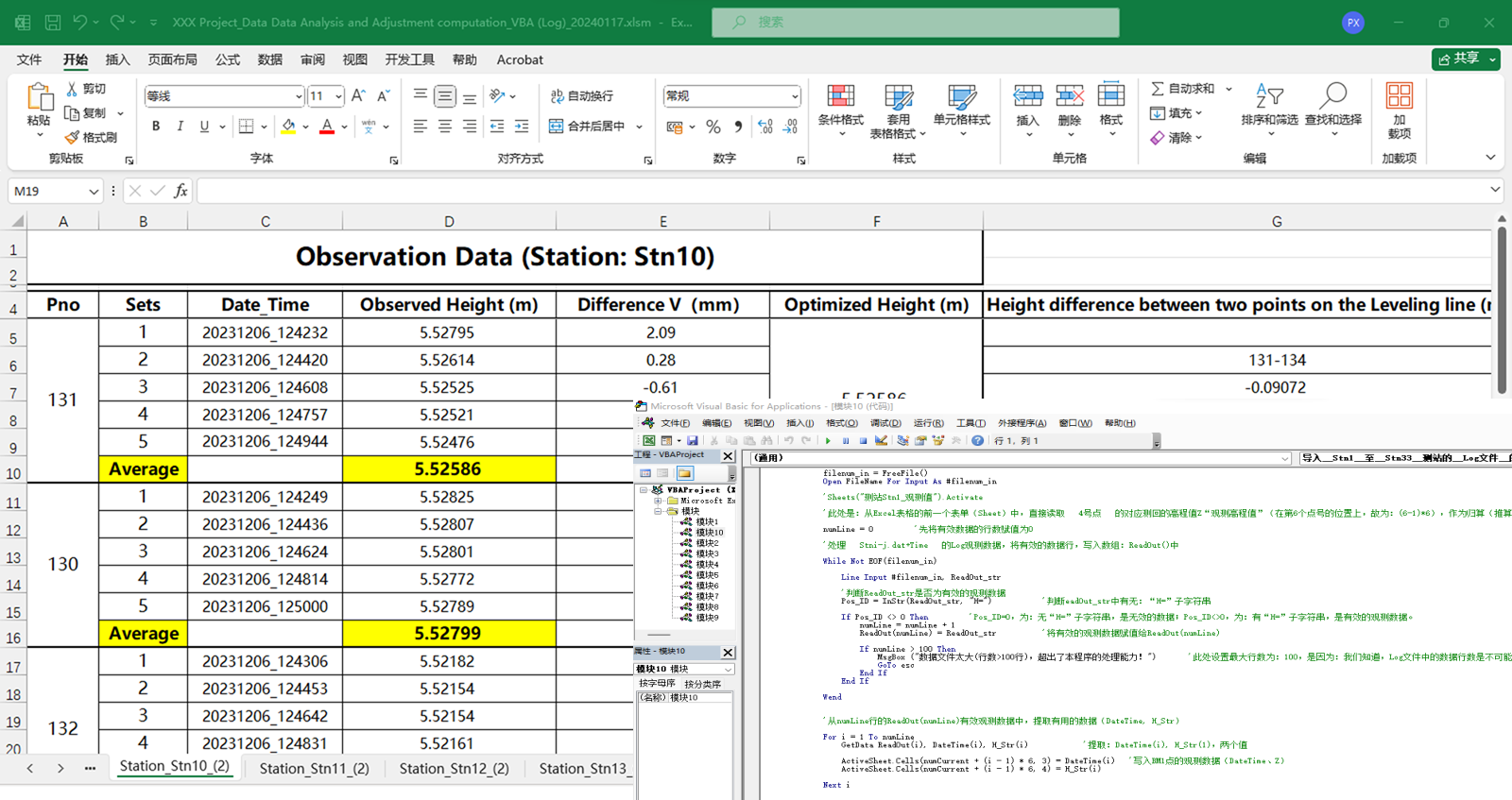Viewport: 1512px width, 800px height.
Task: Select 模块2 in the project tree
Action: [706, 543]
